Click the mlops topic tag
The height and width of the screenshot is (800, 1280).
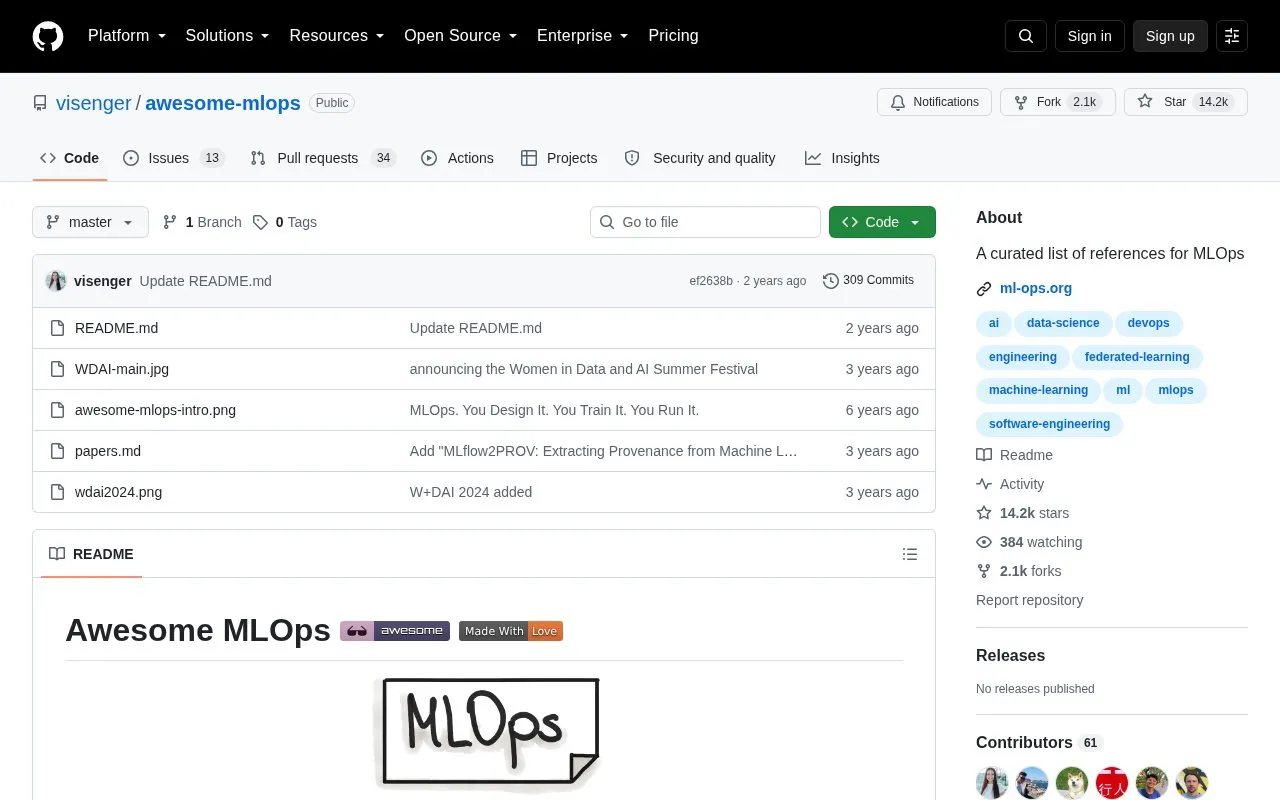click(x=1176, y=390)
